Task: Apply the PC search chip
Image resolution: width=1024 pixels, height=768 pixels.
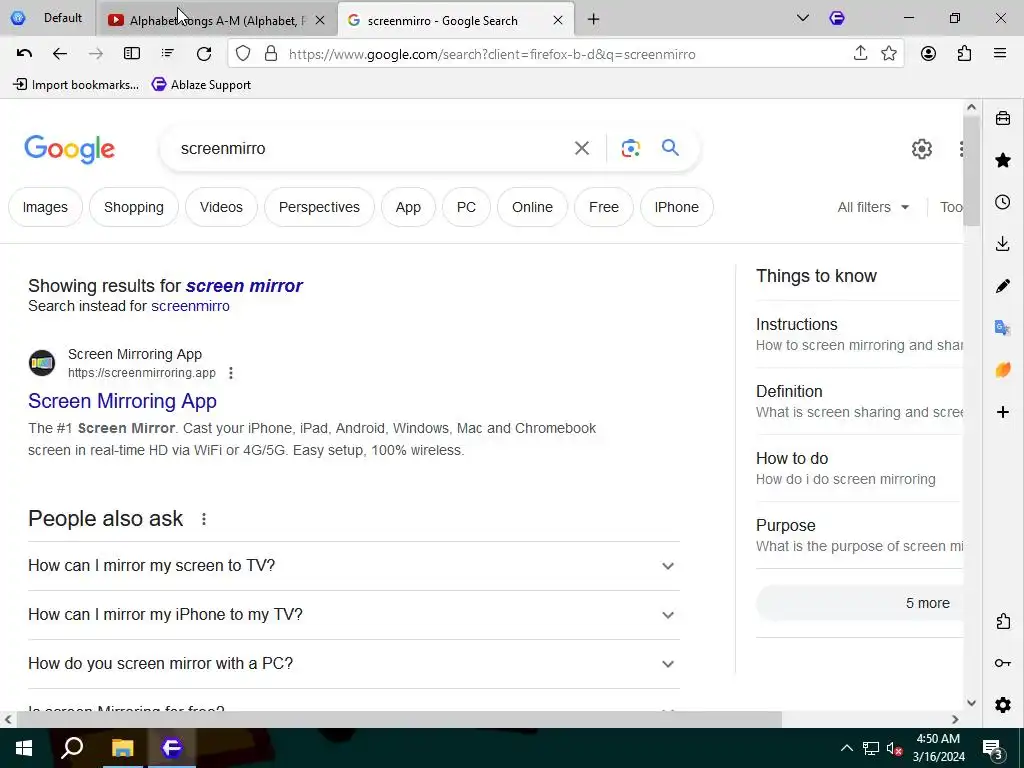Action: (x=466, y=207)
